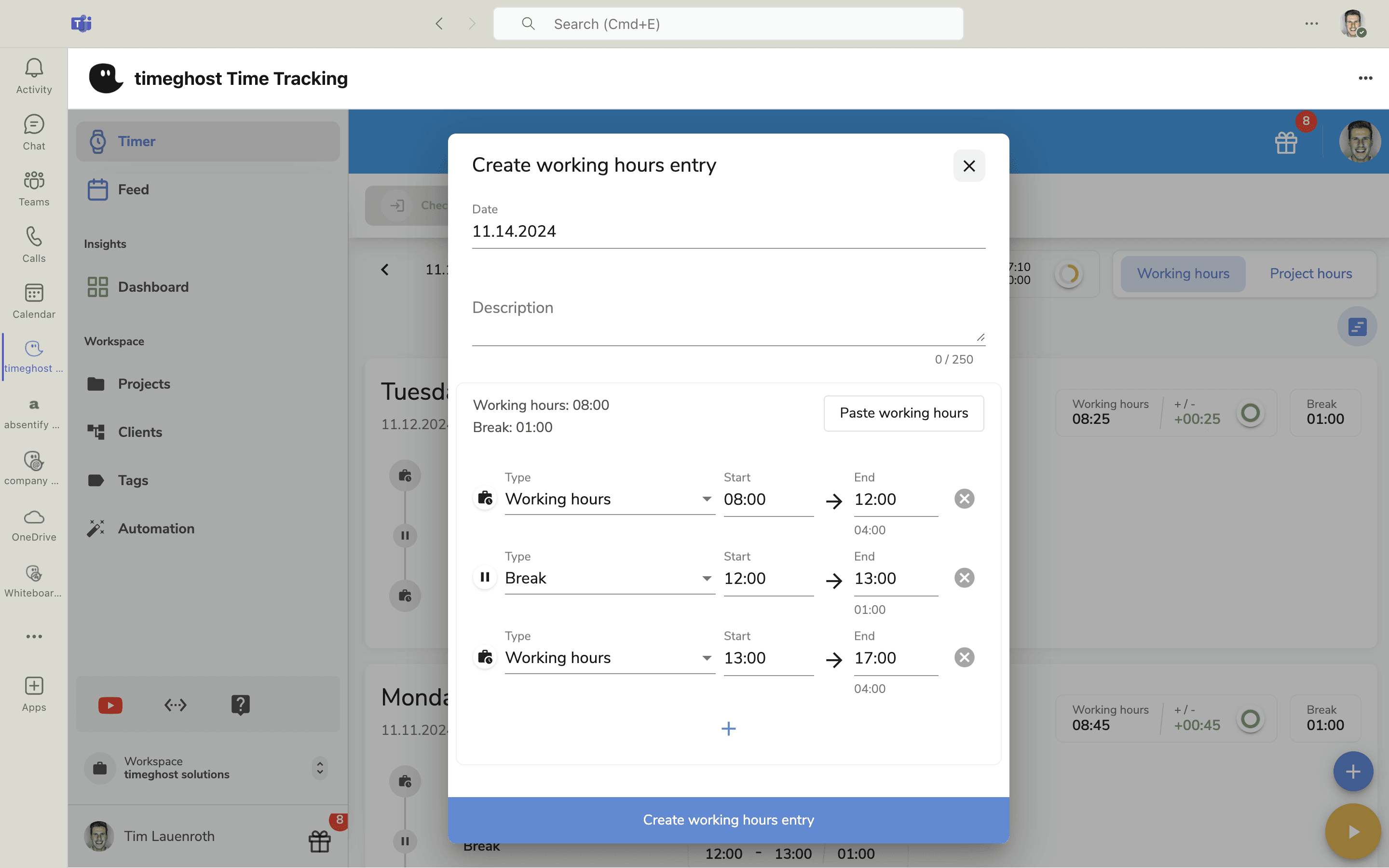Expand the Workspace timeghost solutions switcher
This screenshot has width=1389, height=868.
pyautogui.click(x=320, y=768)
